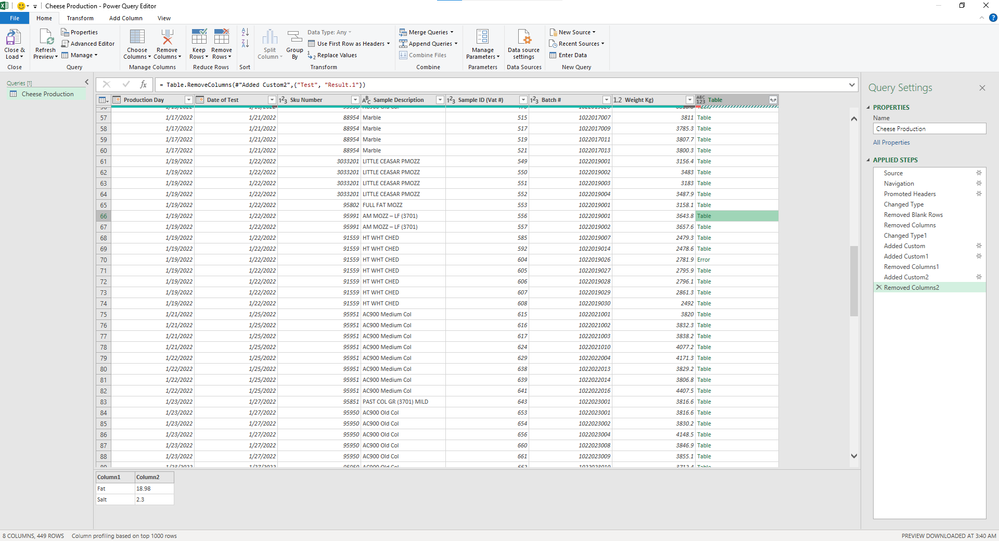Expand the Table column using its header icon
Image resolution: width=999 pixels, height=541 pixels.
[x=772, y=100]
